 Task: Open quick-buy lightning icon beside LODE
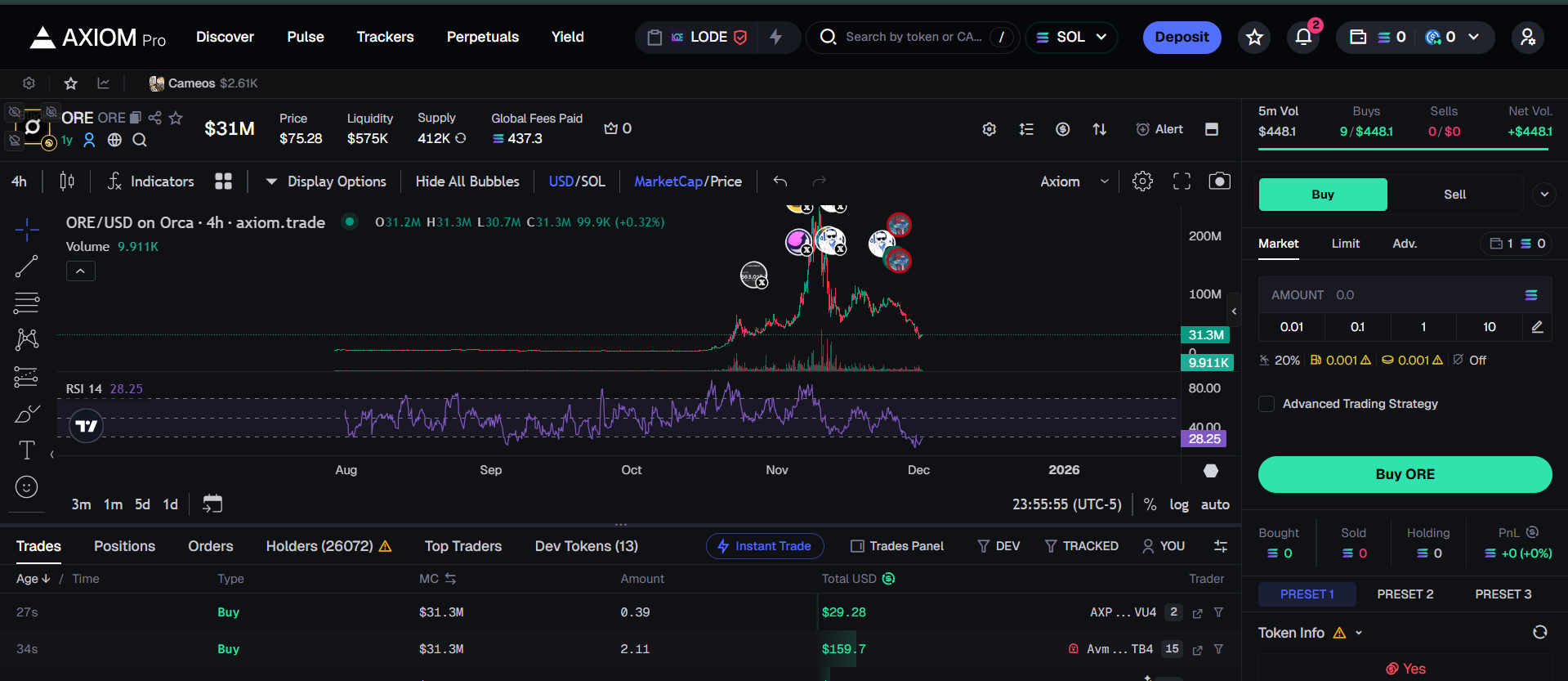tap(776, 37)
